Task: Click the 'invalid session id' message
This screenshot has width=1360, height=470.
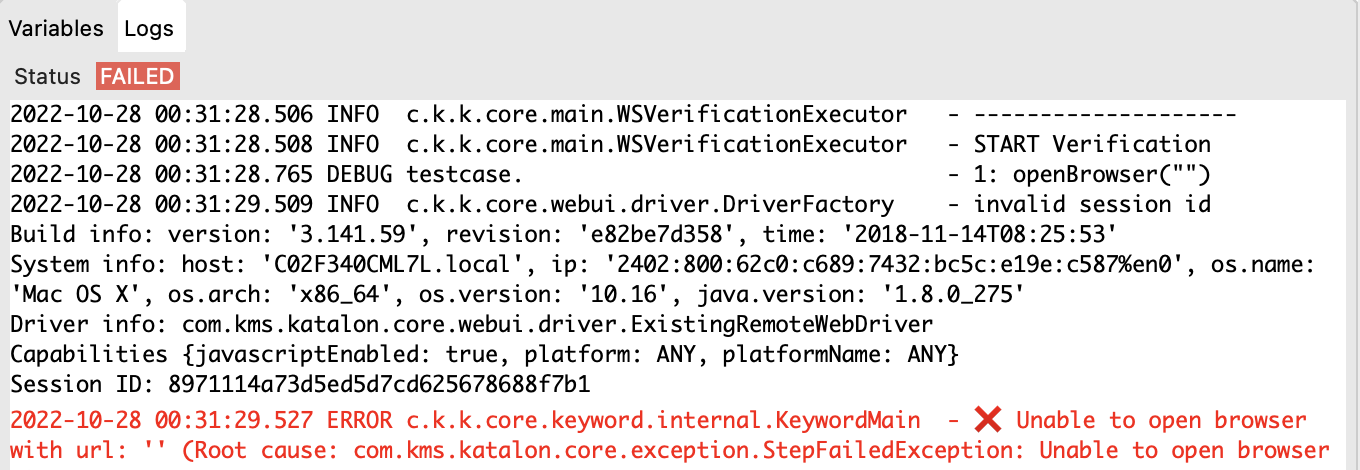Action: point(1092,204)
